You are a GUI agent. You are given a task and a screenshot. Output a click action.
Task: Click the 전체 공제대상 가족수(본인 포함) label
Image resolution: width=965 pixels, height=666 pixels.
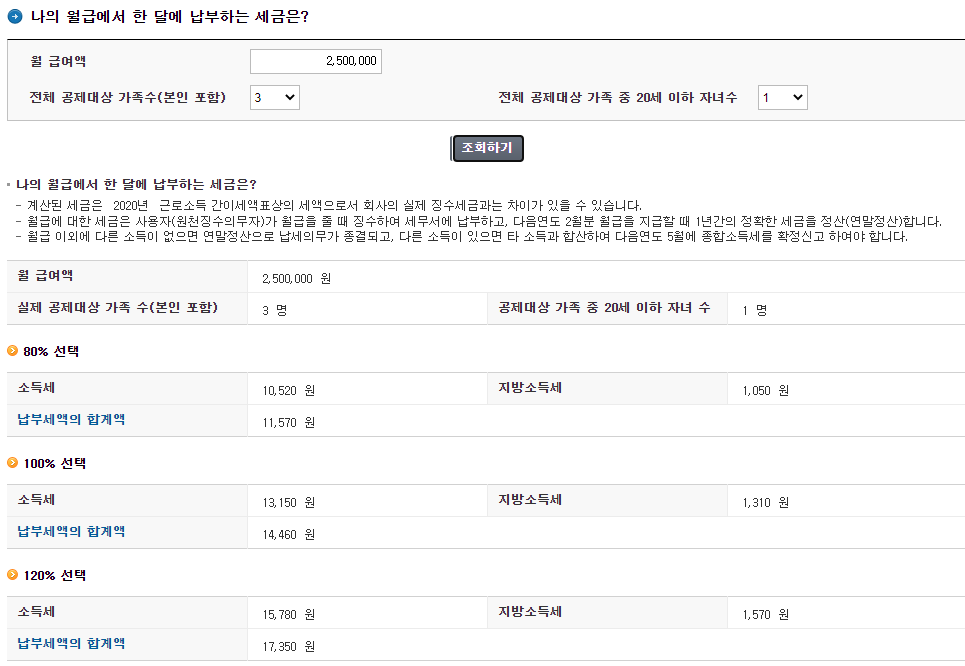(128, 97)
